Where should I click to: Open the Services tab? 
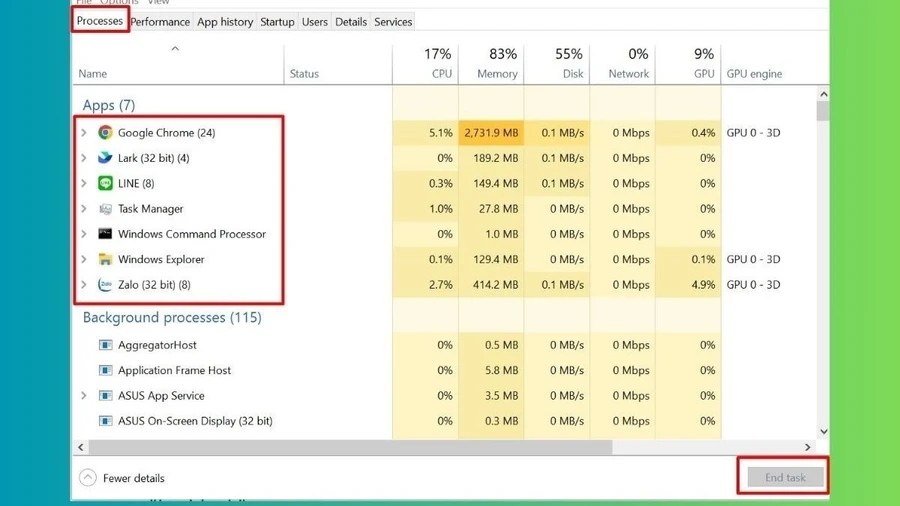tap(393, 22)
